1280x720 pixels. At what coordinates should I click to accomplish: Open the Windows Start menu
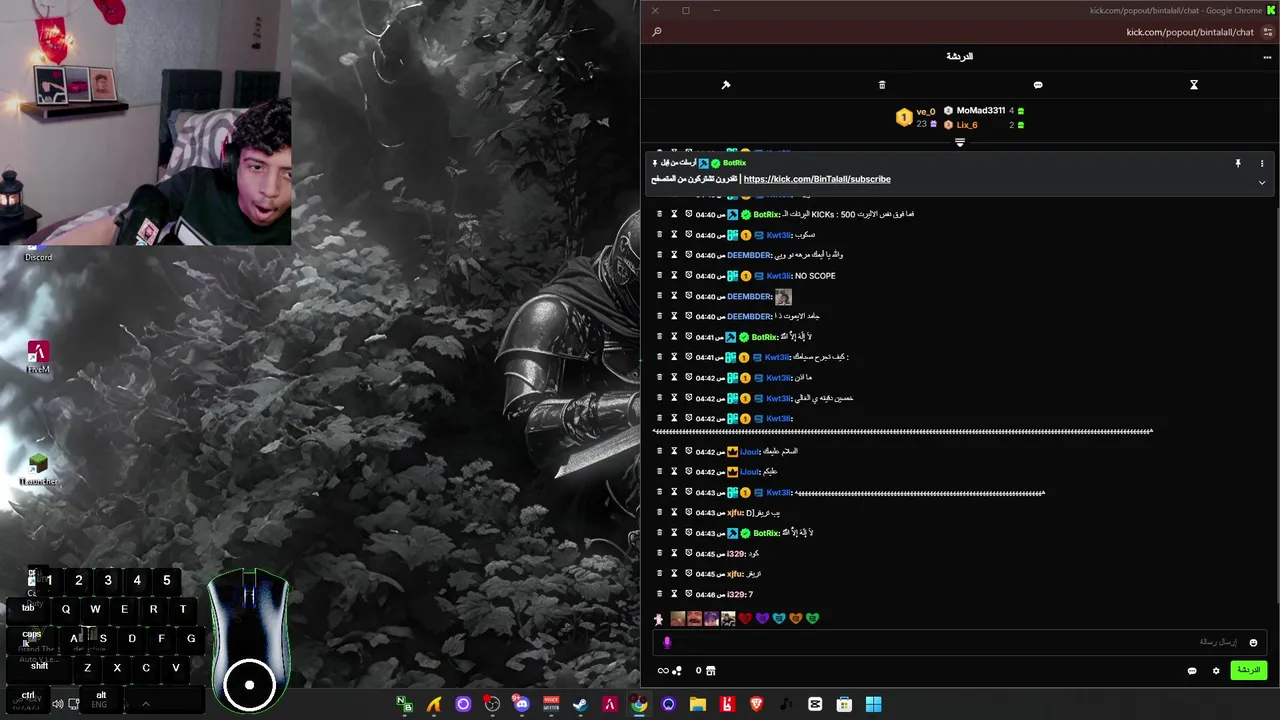[873, 704]
